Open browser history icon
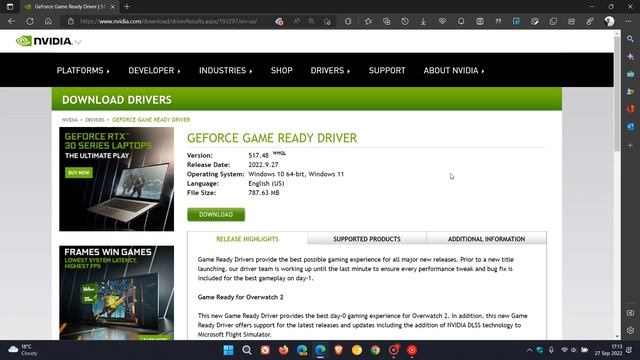 click(405, 21)
